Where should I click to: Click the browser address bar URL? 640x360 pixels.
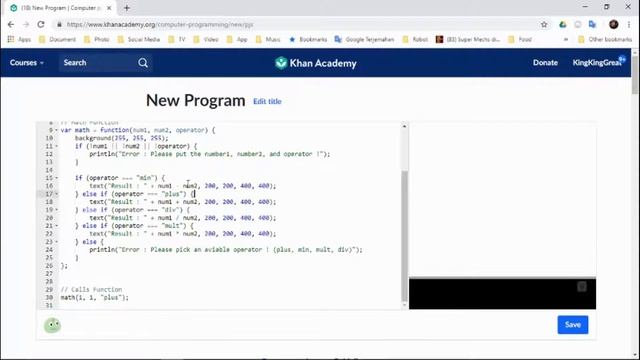coord(160,24)
